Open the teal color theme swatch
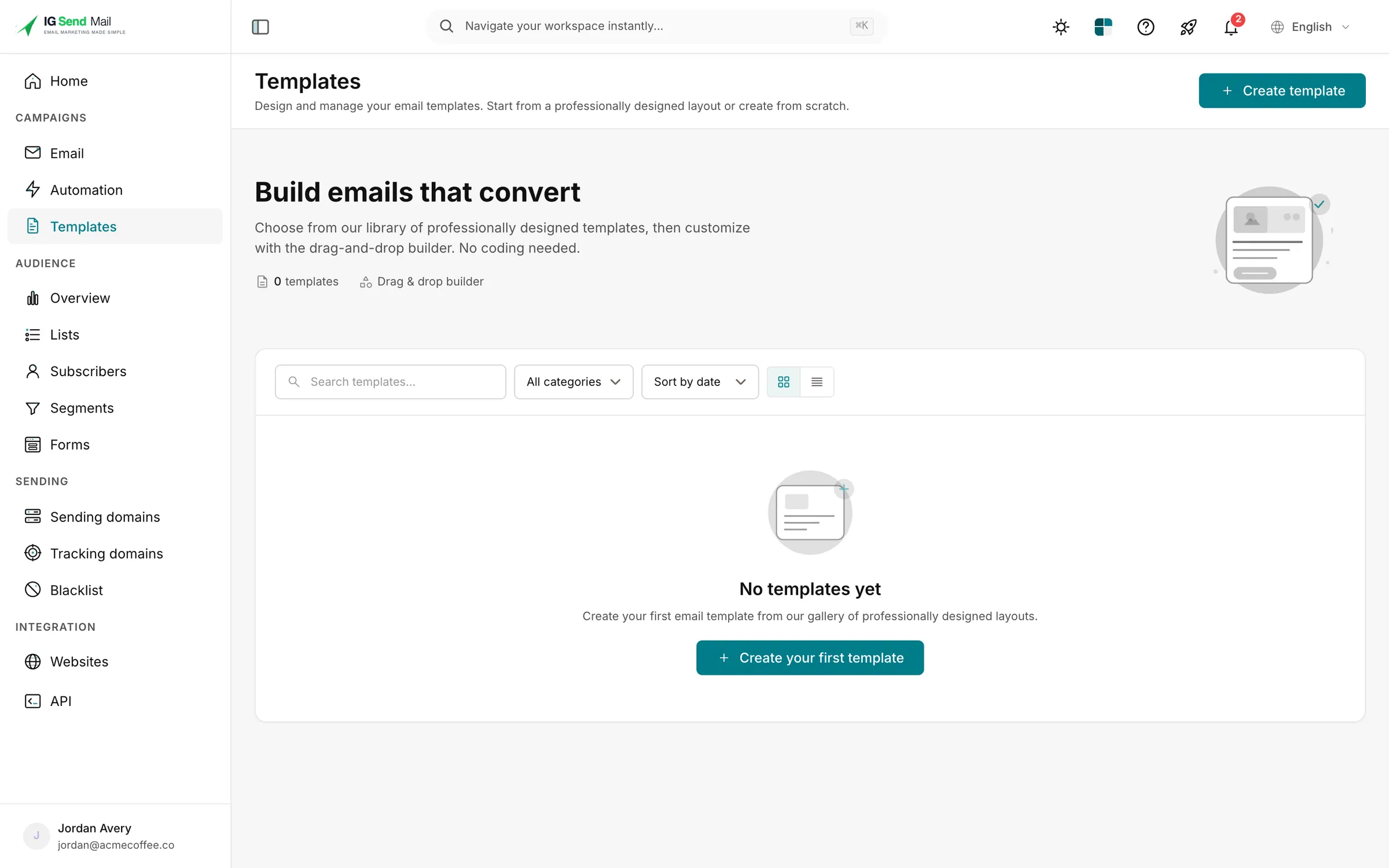The height and width of the screenshot is (868, 1389). [x=1103, y=27]
